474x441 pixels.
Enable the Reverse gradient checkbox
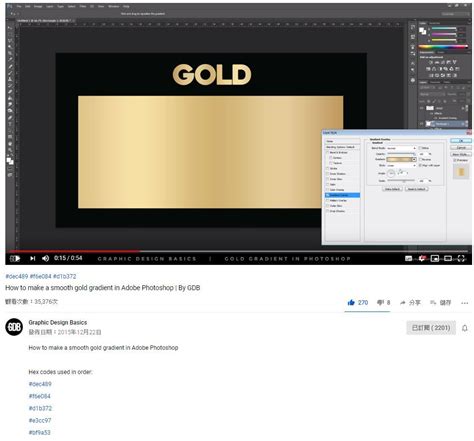[x=420, y=159]
